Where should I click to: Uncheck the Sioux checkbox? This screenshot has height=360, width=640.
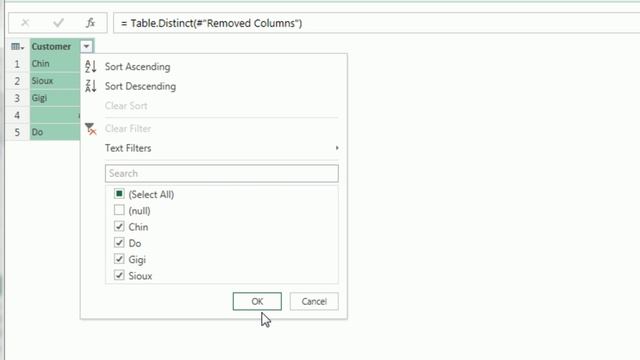click(119, 276)
